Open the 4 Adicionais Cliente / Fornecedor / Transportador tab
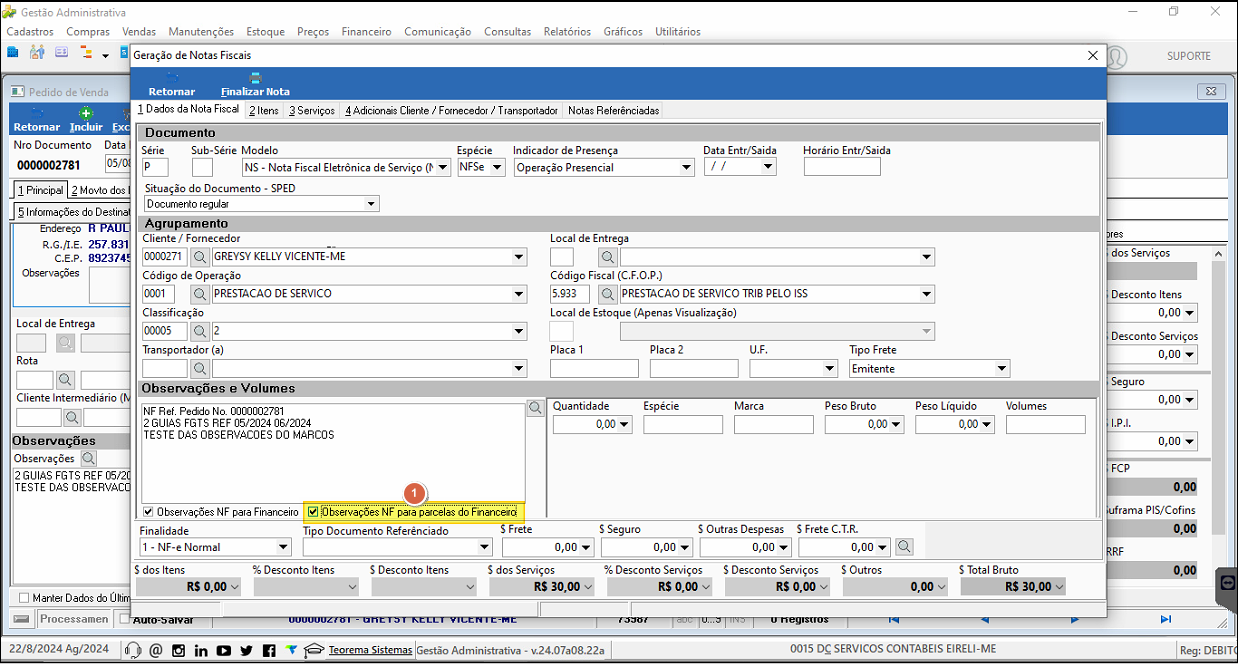Screen dimensions: 1238x664 coord(451,110)
